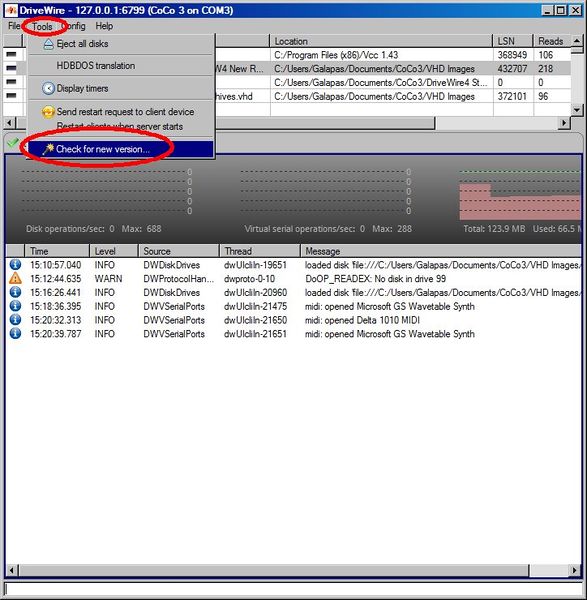This screenshot has height=600, width=587.
Task: Click the smiley icon beside Send restart request
Action: click(x=48, y=112)
